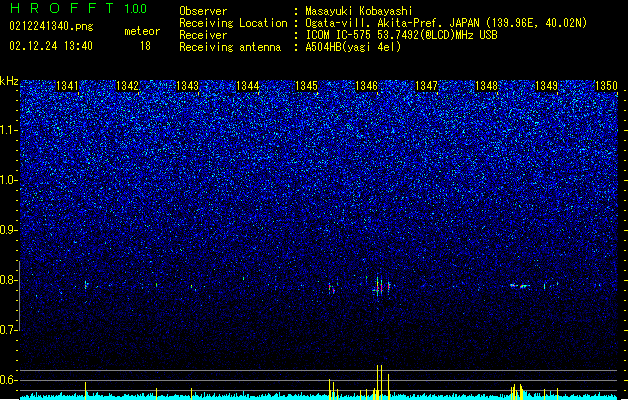Click the 1348 time marker
629x400 pixels.
click(486, 86)
